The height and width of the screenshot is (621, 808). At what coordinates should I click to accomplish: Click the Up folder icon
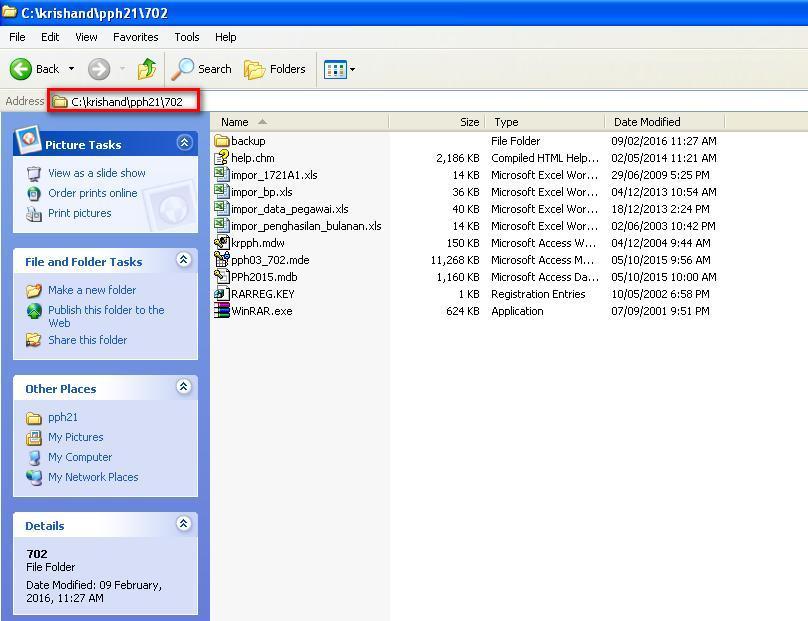point(147,69)
